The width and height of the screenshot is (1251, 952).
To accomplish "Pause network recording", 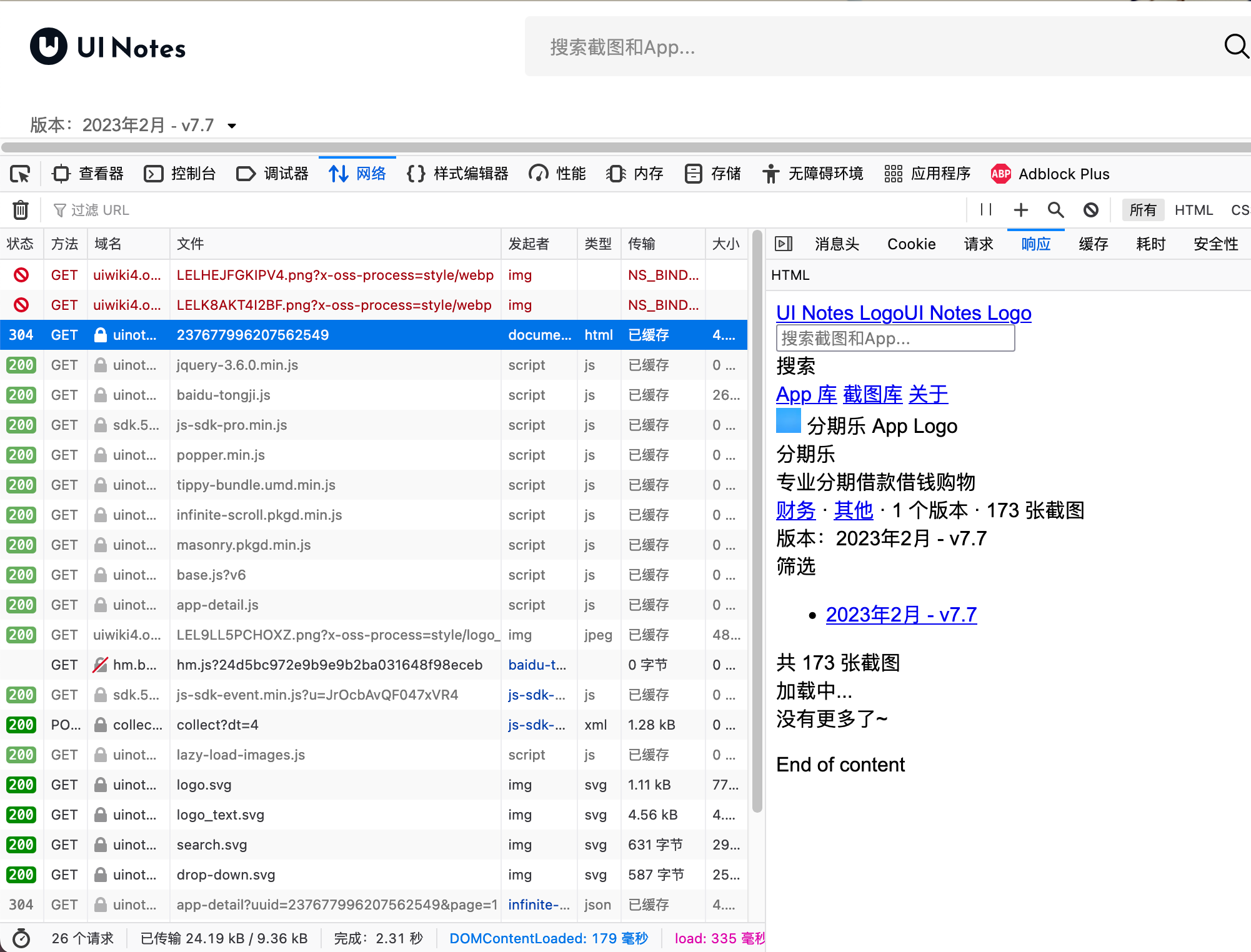I will [x=986, y=210].
